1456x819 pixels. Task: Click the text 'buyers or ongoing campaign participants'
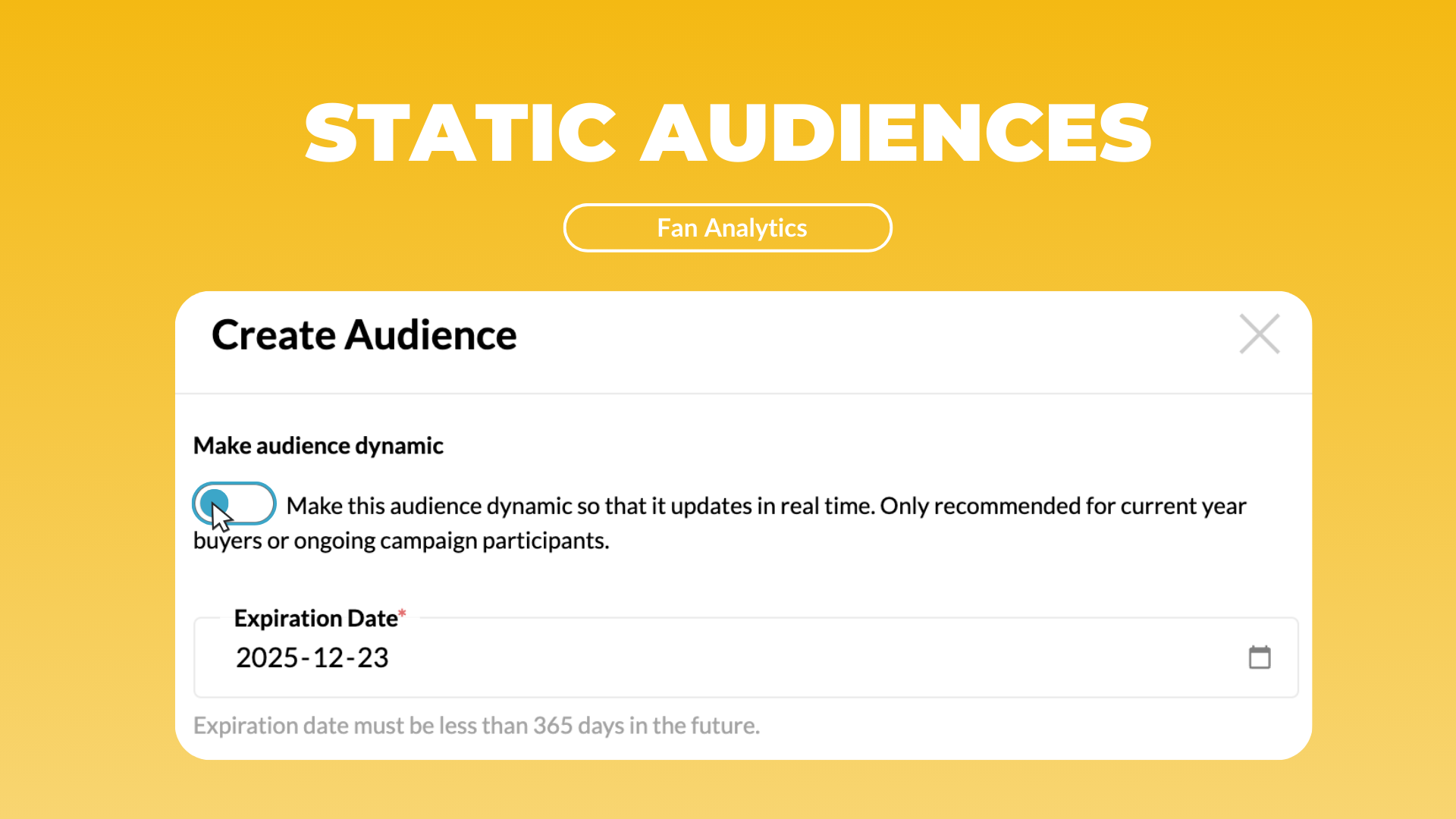click(400, 541)
